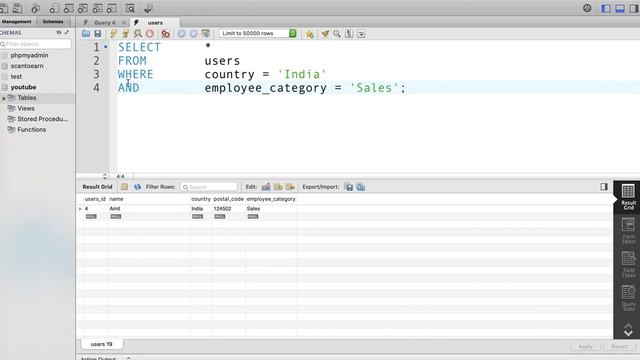Edit current row icon in result toolbar

tap(266, 187)
